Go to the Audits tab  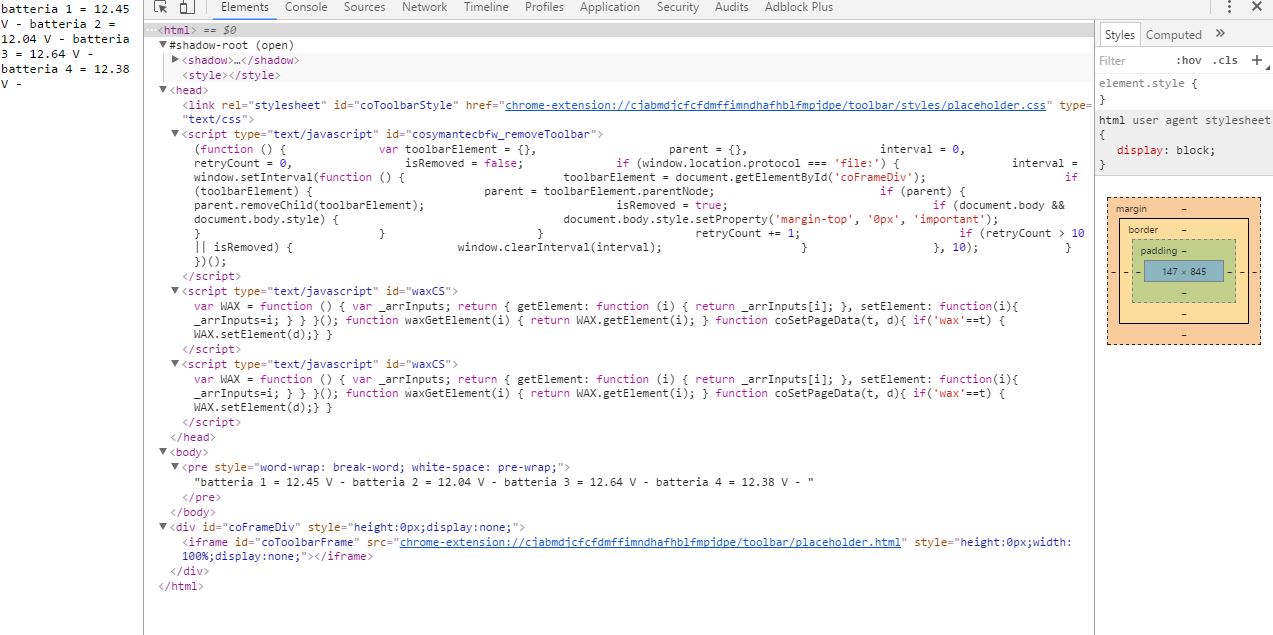[732, 7]
